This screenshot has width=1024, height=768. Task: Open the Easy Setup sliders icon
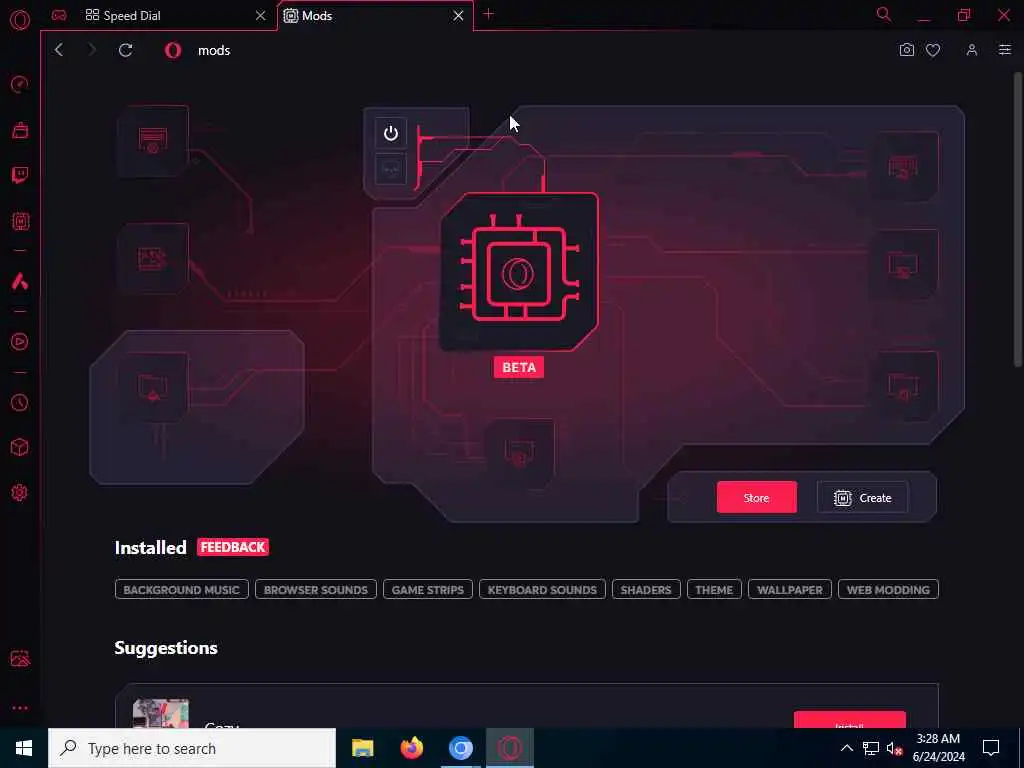tap(1005, 50)
